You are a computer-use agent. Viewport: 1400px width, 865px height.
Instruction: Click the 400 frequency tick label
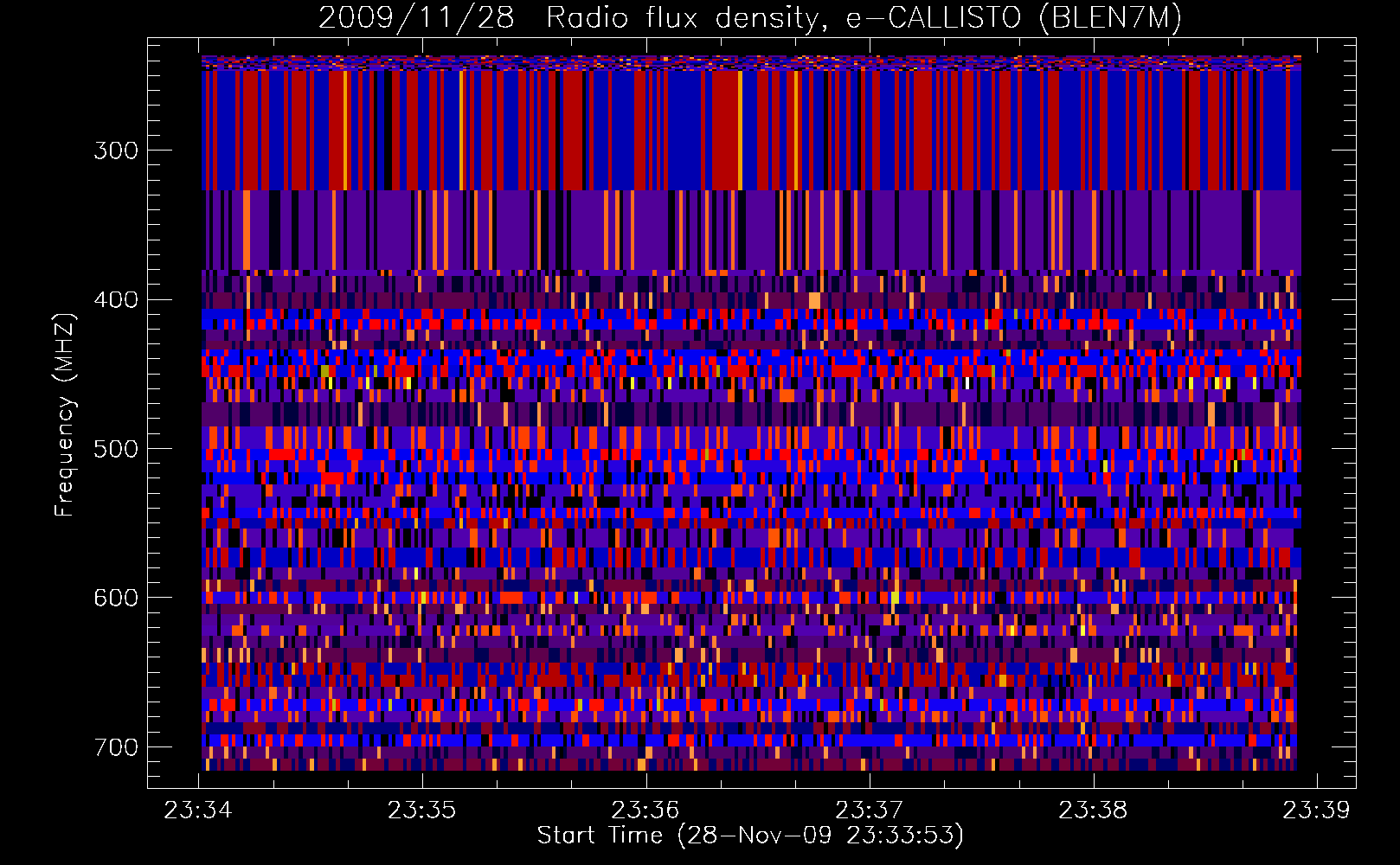pos(116,300)
